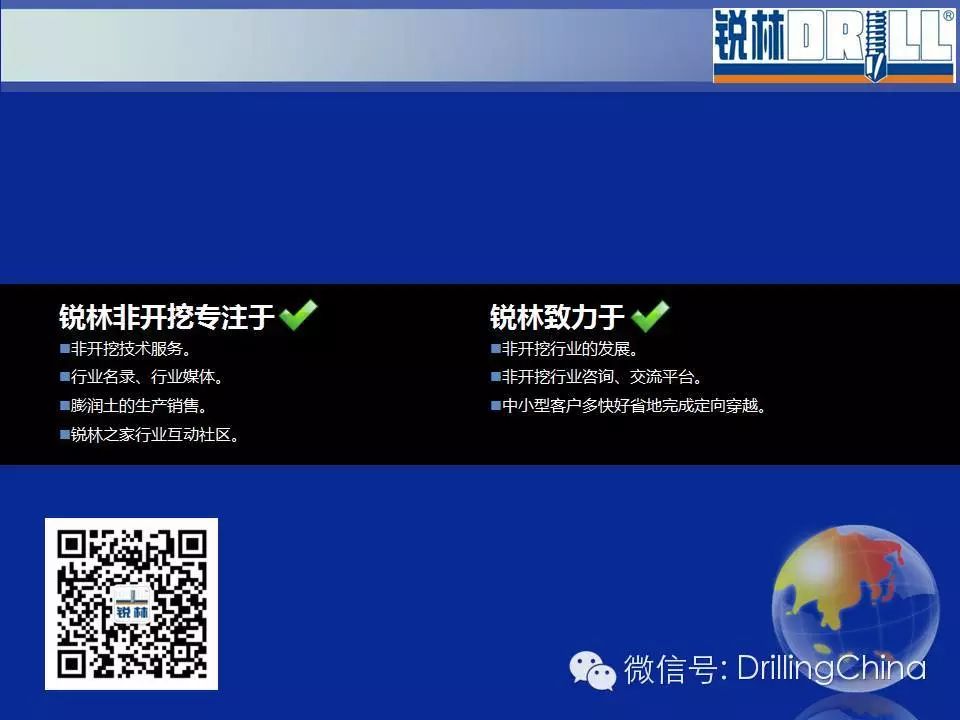Click the green checkmark beside 锐林非开挖专注于
The height and width of the screenshot is (720, 960).
298,315
